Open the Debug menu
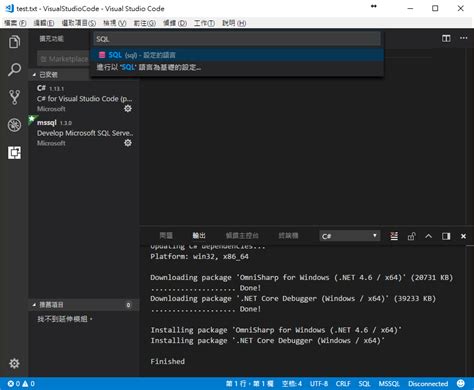Screen dimensions: 474x390 [175, 23]
